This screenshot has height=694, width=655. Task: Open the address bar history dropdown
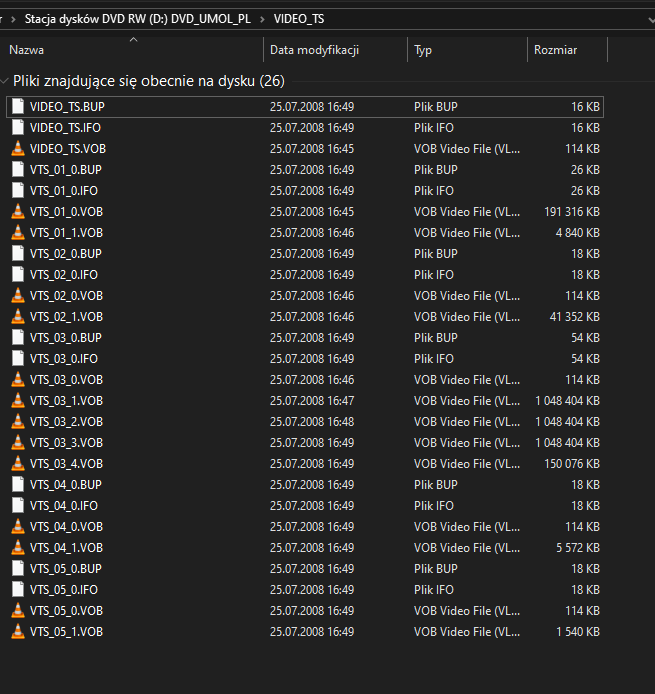(651, 19)
